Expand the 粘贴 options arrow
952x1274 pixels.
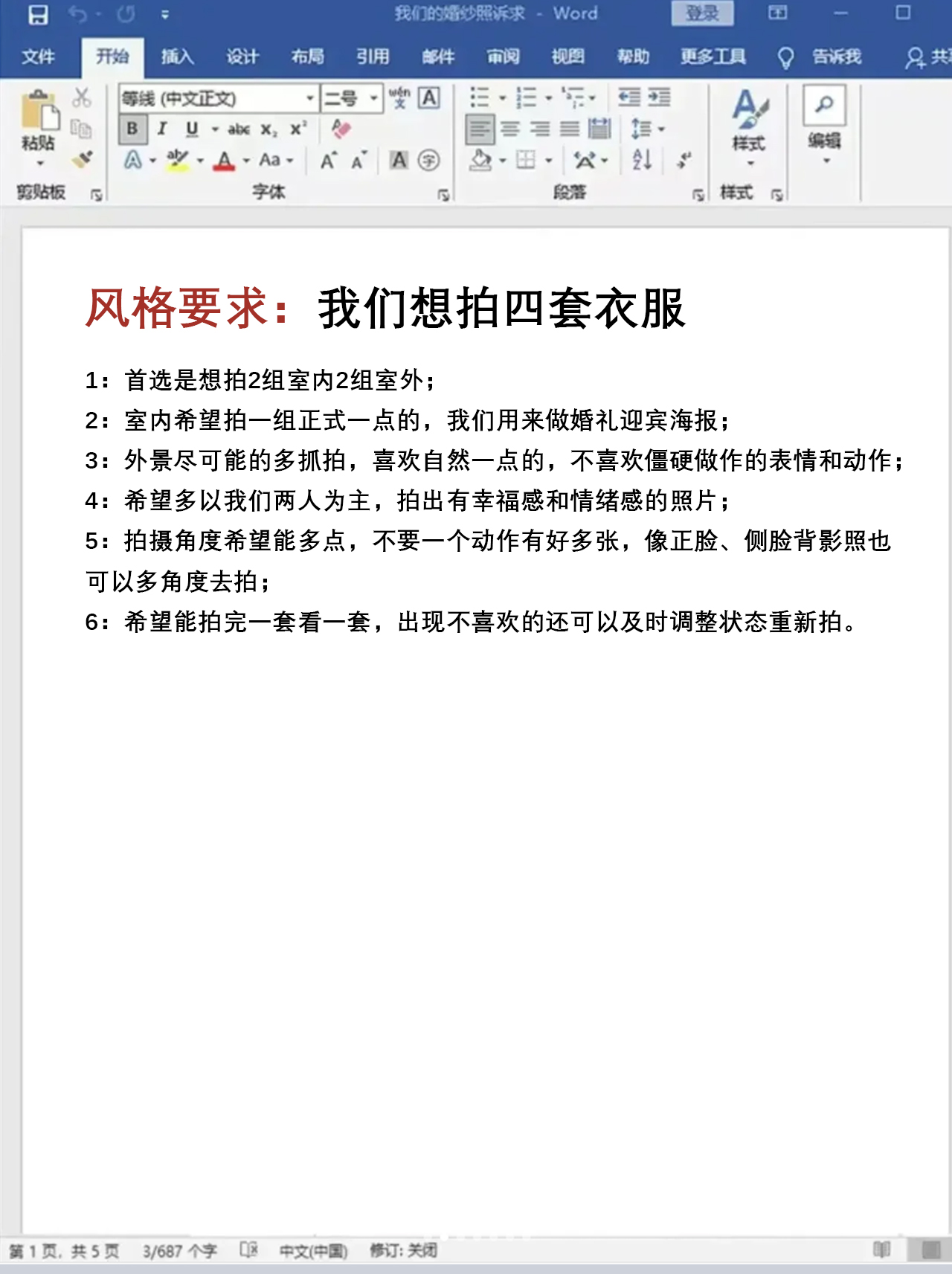pyautogui.click(x=40, y=163)
